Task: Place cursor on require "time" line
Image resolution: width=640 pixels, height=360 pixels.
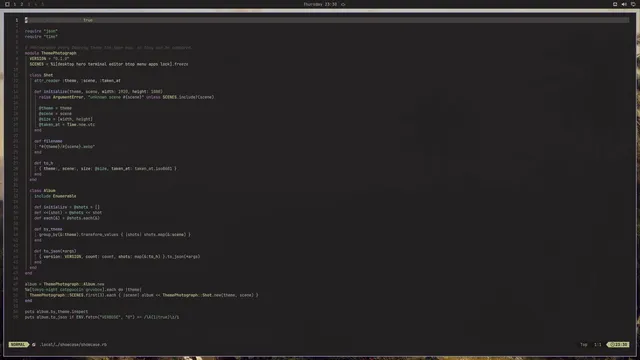Action: (x=41, y=36)
